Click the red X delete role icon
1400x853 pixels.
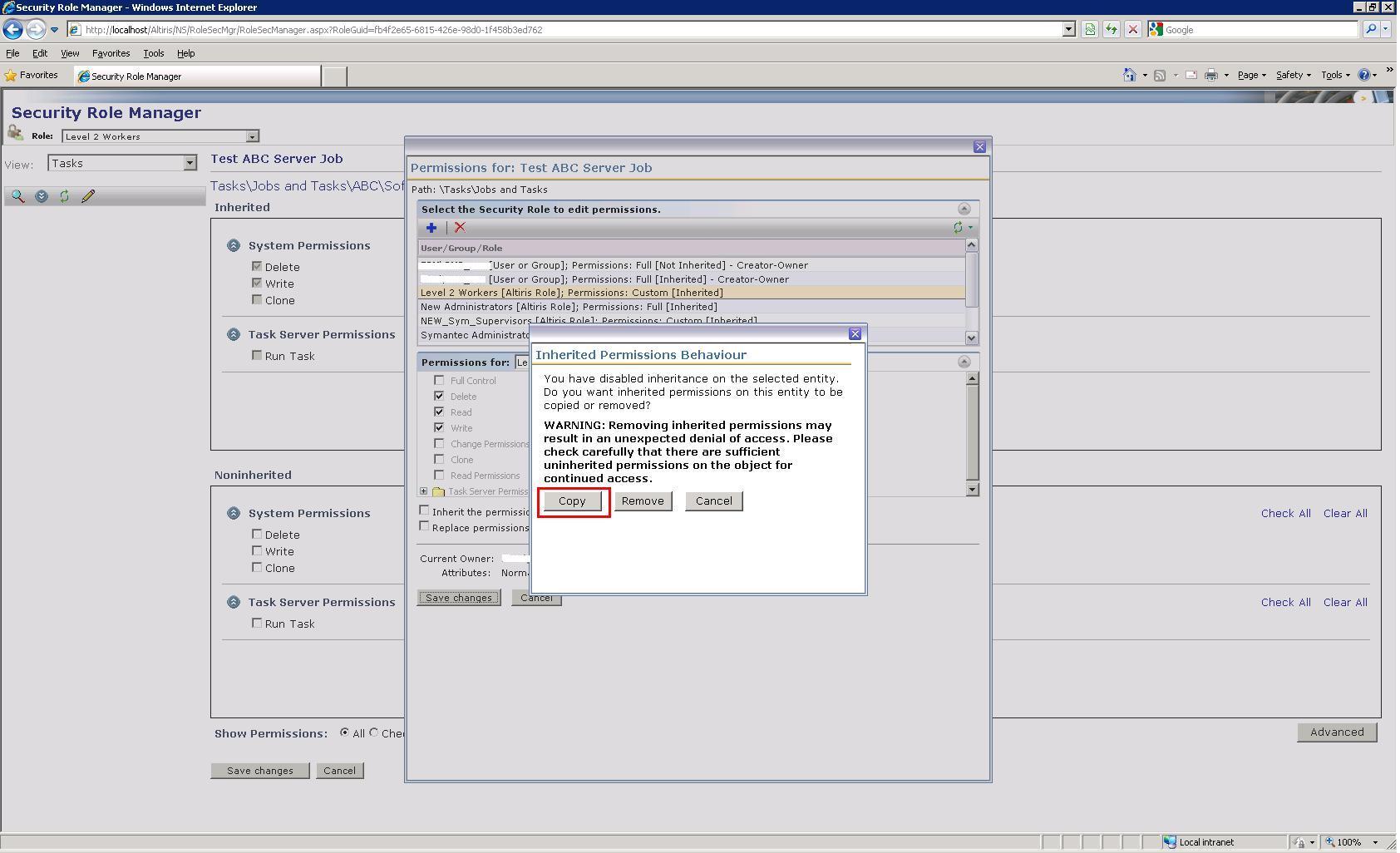point(460,228)
